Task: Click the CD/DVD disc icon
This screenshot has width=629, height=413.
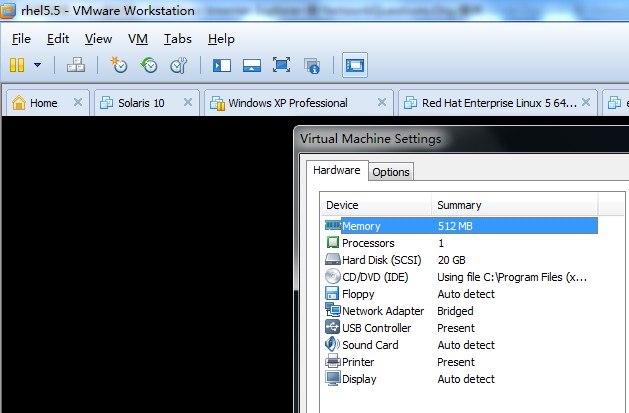Action: coord(332,276)
